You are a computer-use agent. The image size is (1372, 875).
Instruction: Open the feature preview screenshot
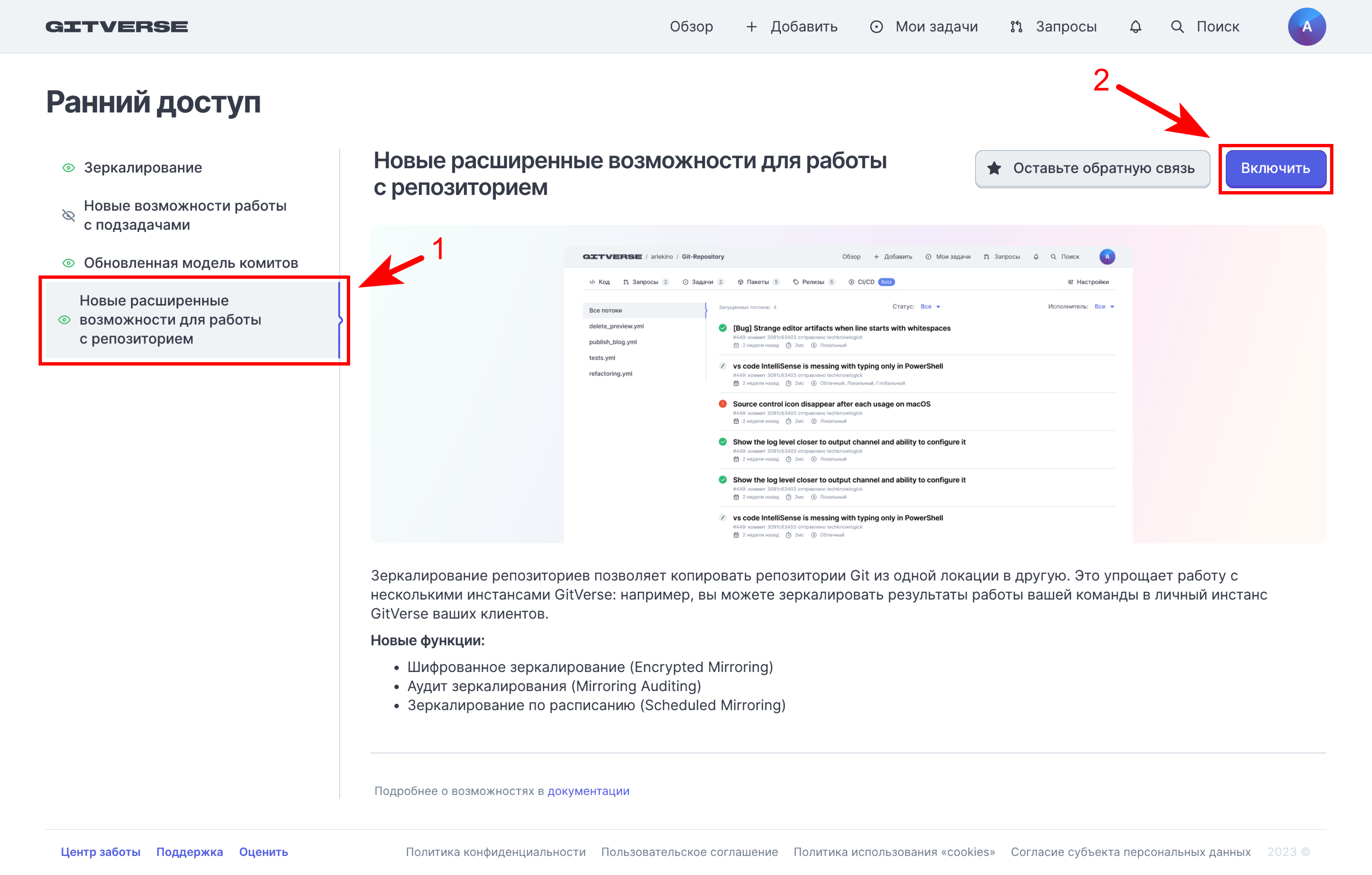coord(848,384)
